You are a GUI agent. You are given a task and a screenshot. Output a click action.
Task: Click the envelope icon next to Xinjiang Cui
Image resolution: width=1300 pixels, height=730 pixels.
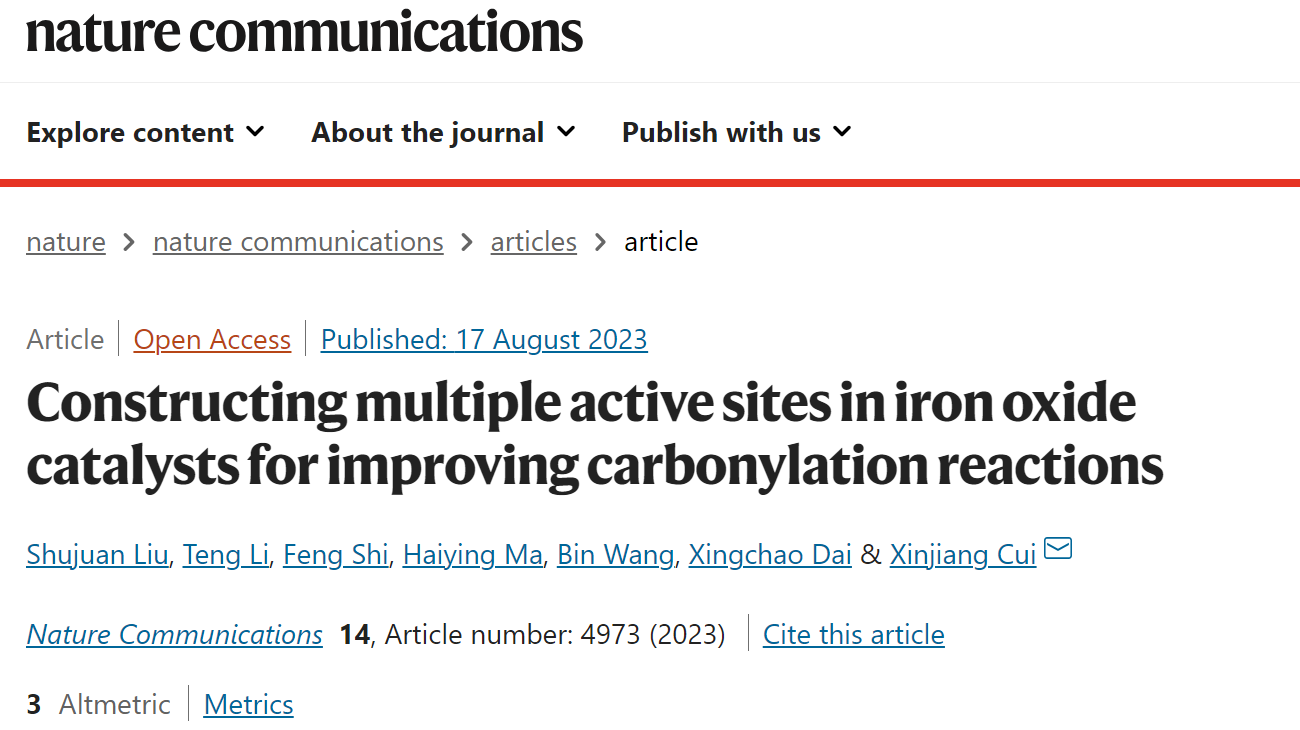point(1058,549)
